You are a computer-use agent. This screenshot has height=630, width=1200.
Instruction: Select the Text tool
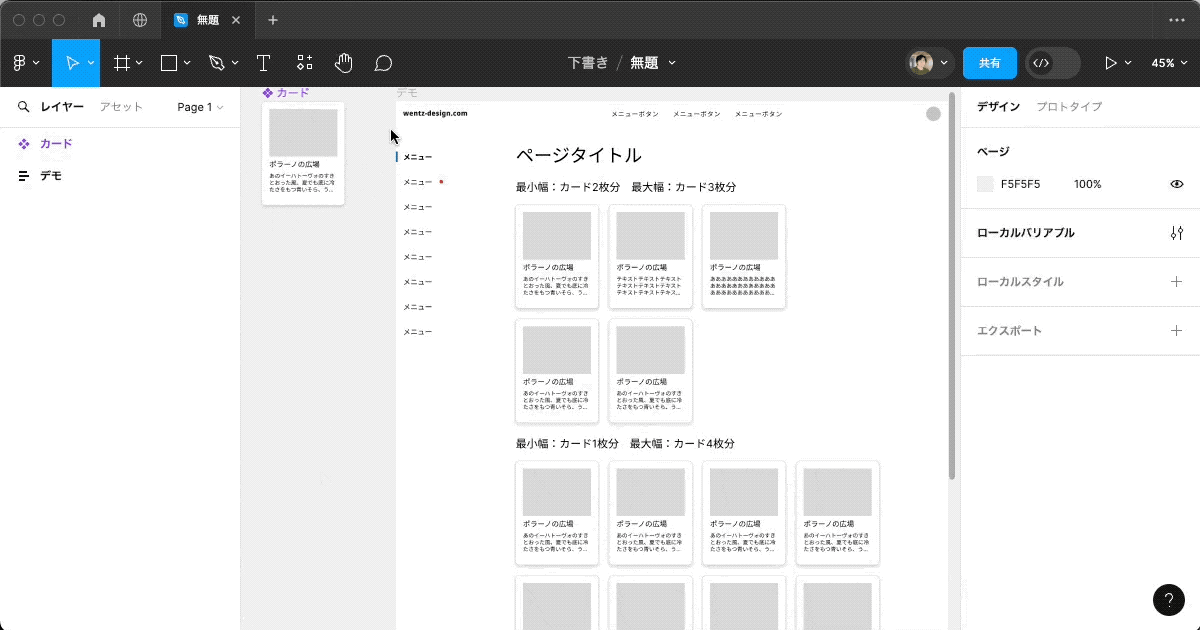[x=263, y=62]
